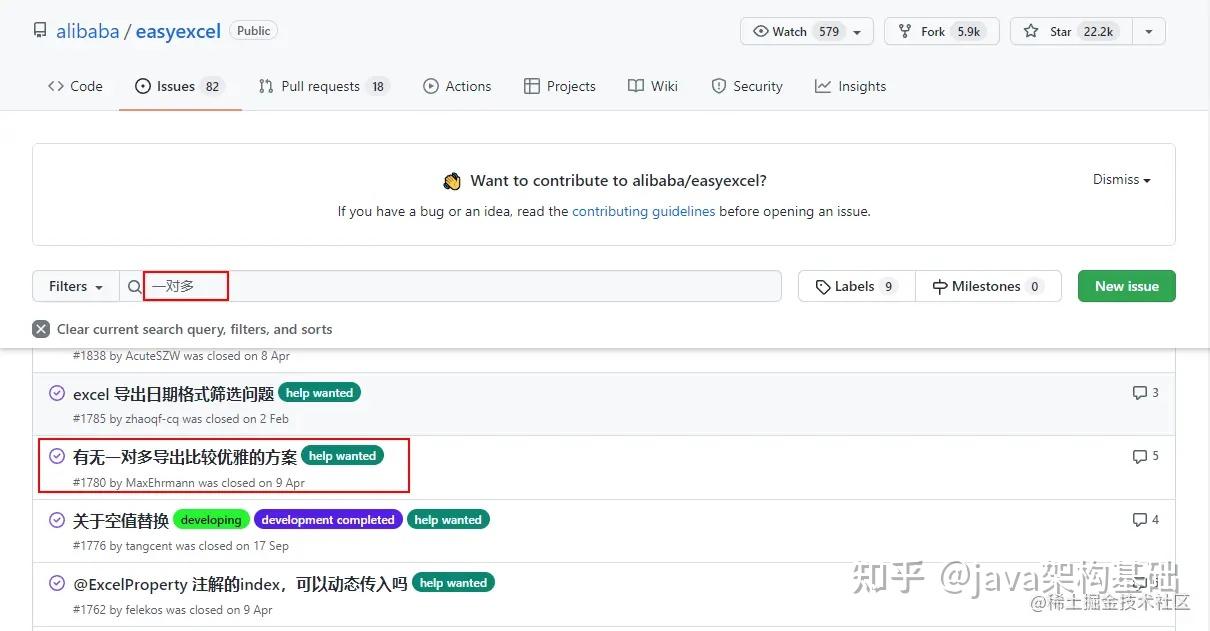Expand the Star options caret
This screenshot has width=1210, height=631.
click(x=1148, y=31)
